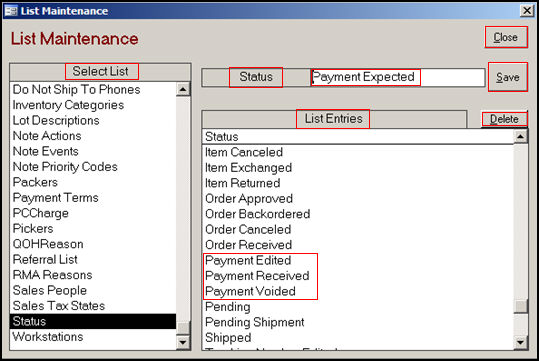Select the Payment Voided entry

coord(358,291)
